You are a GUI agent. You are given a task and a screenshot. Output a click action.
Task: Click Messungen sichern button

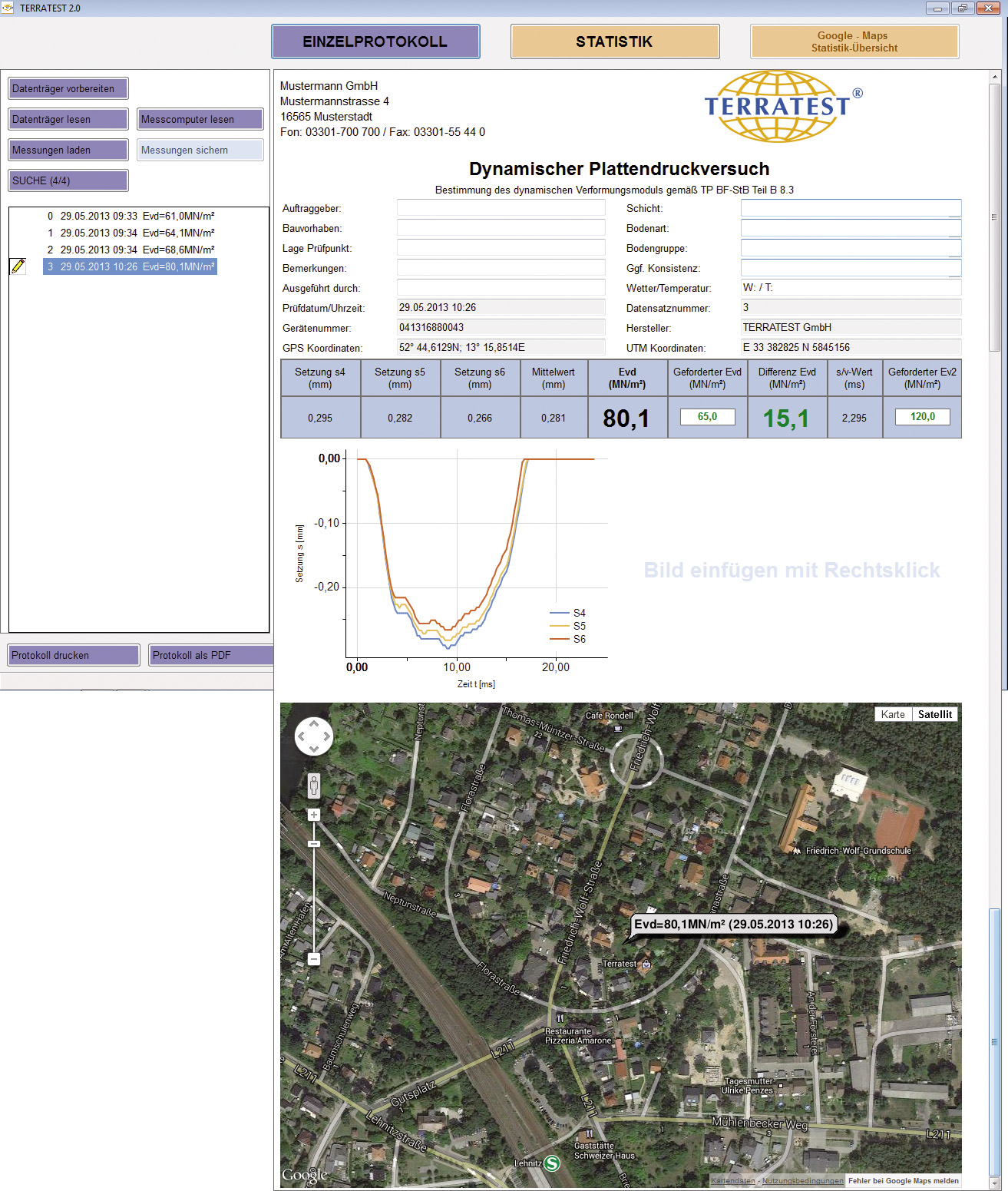(x=200, y=150)
